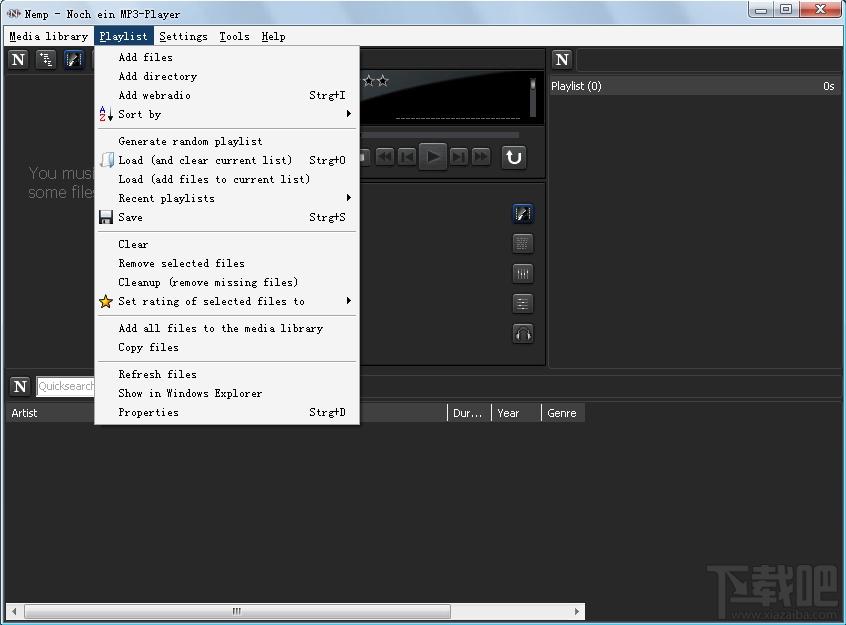Click into the Quicksearch field
Screen dimensions: 846x625
65,386
